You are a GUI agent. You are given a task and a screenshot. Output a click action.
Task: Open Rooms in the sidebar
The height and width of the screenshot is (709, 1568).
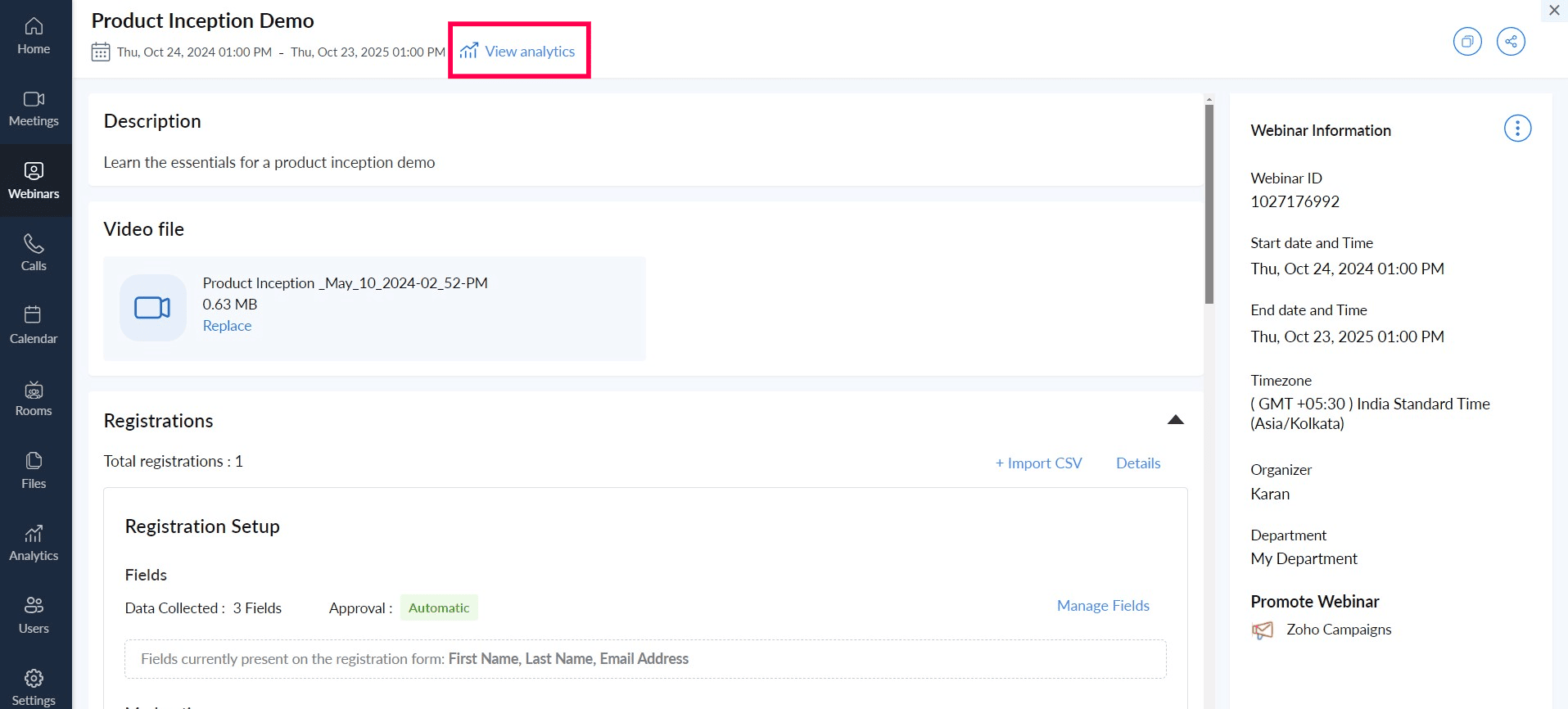click(34, 399)
